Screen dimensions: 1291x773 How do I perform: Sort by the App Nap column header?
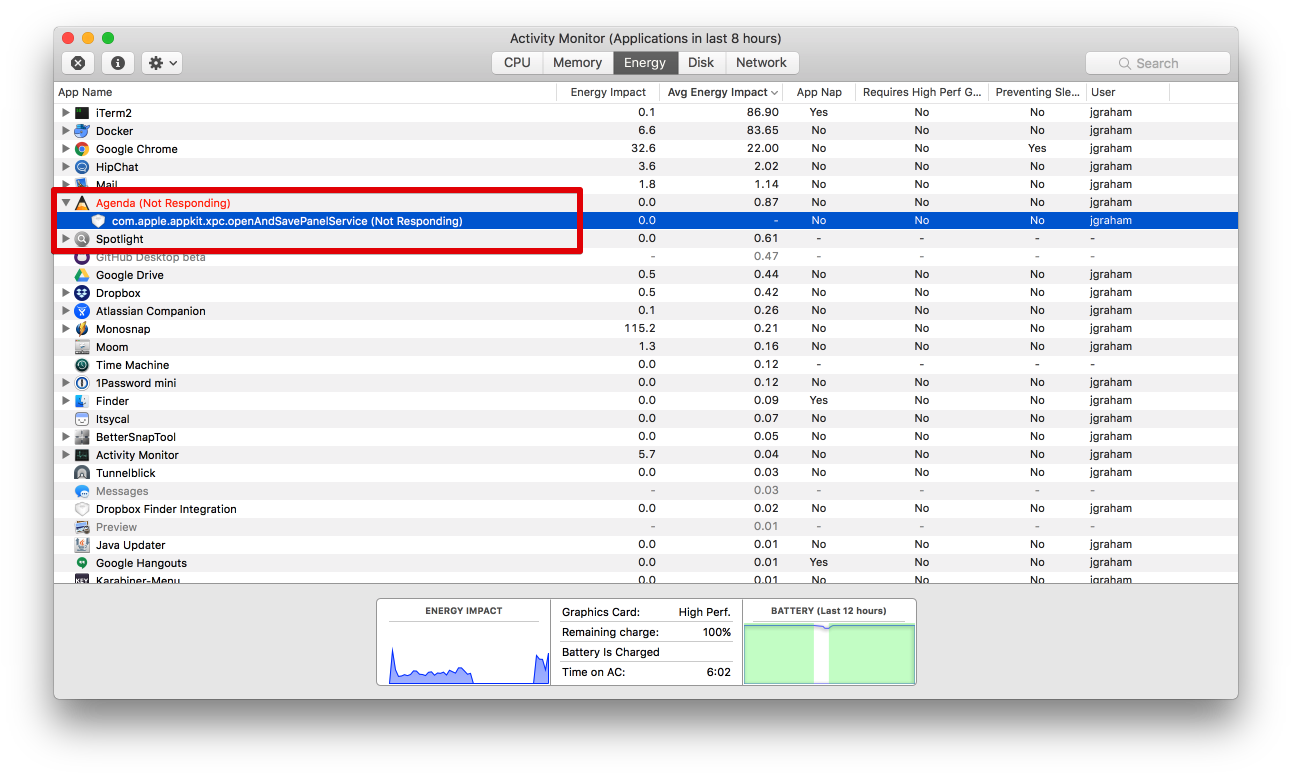click(819, 92)
